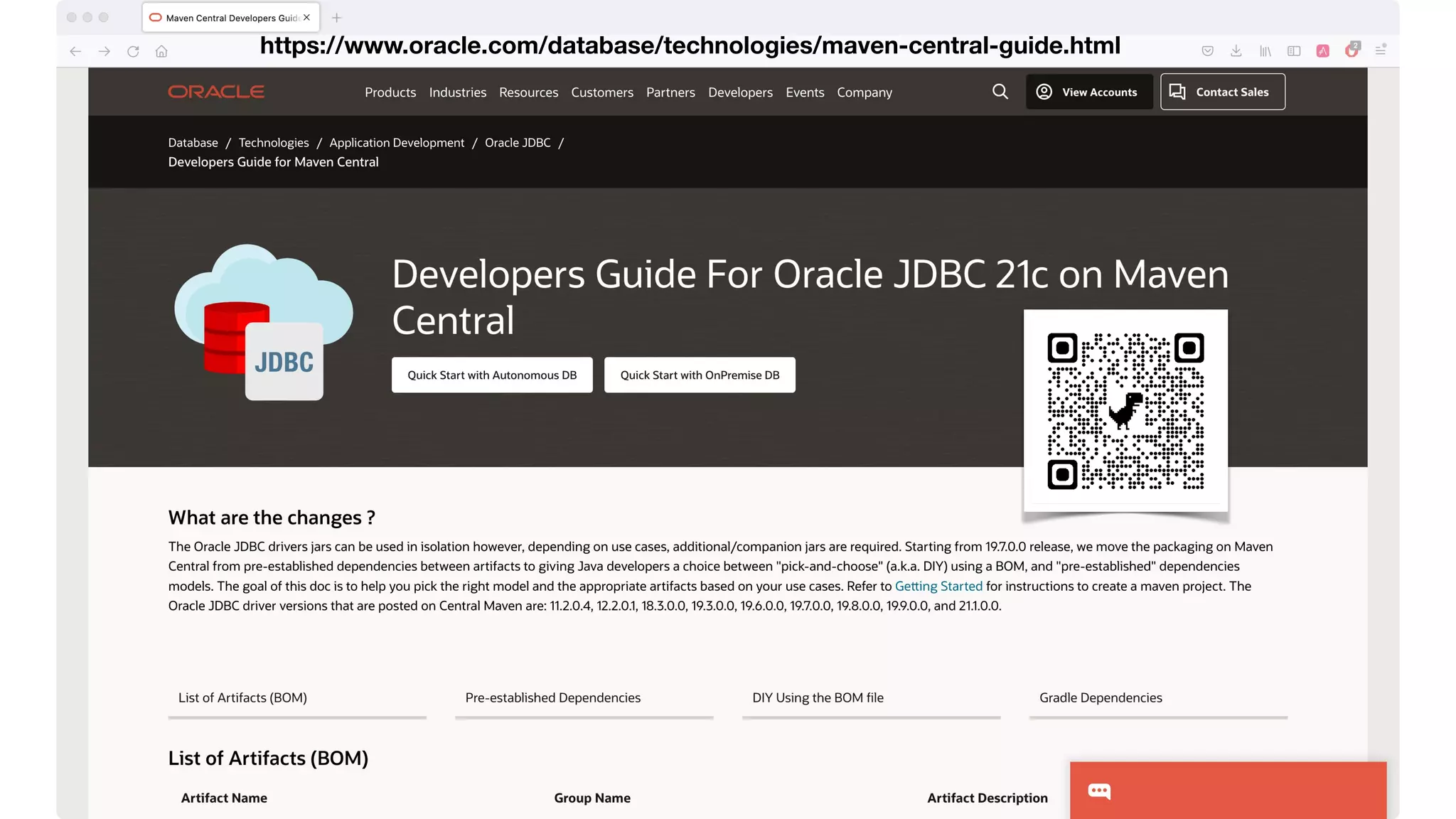Go to browser home page
Image resolution: width=1456 pixels, height=819 pixels.
click(x=161, y=51)
